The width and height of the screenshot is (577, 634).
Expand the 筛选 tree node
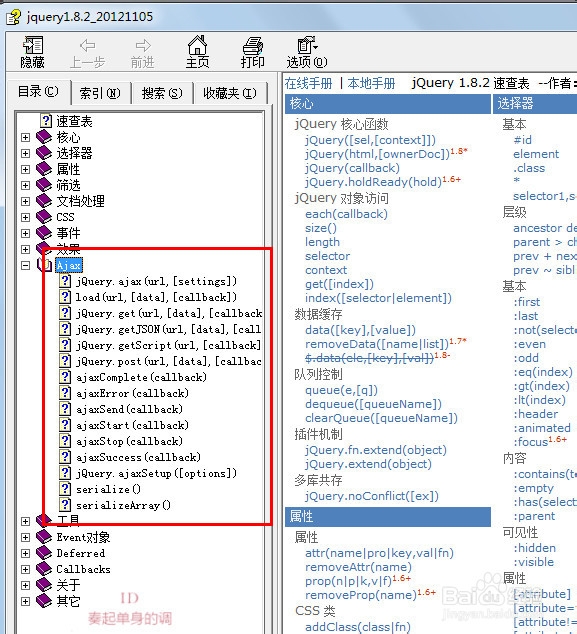point(25,185)
